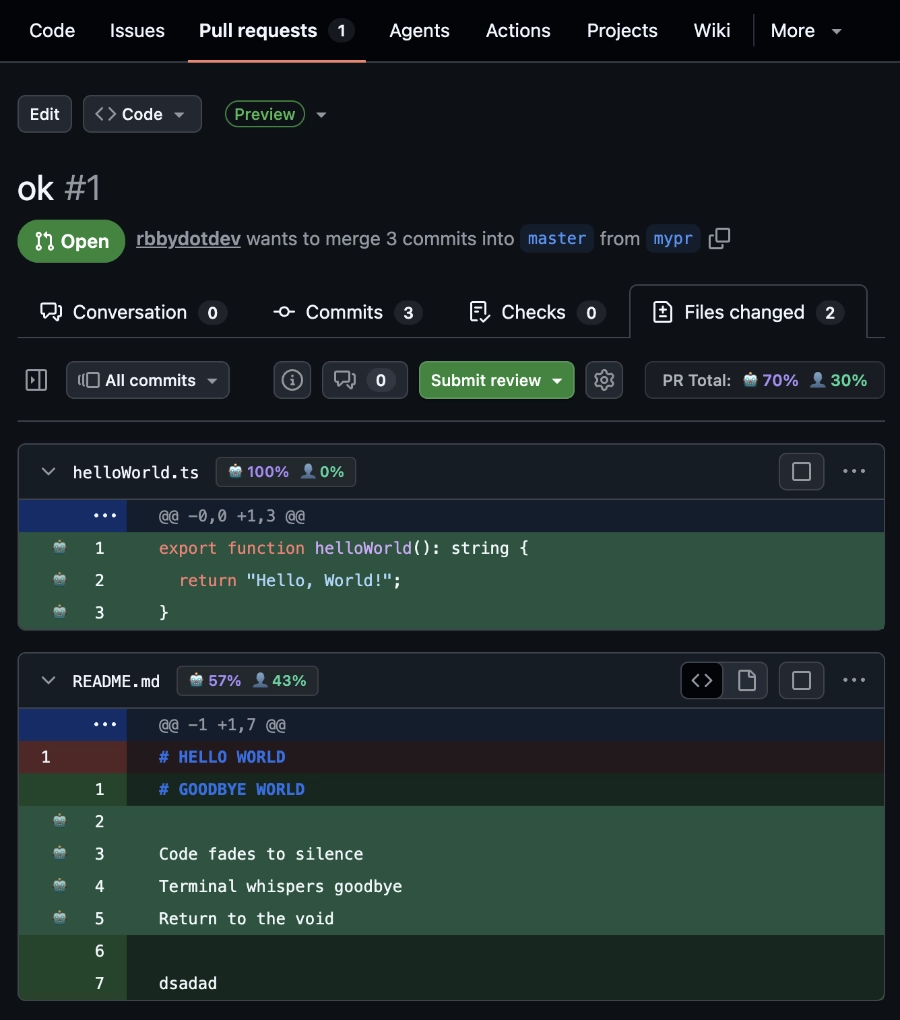Select source code view toggle for README.md
The height and width of the screenshot is (1020, 900).
701,680
